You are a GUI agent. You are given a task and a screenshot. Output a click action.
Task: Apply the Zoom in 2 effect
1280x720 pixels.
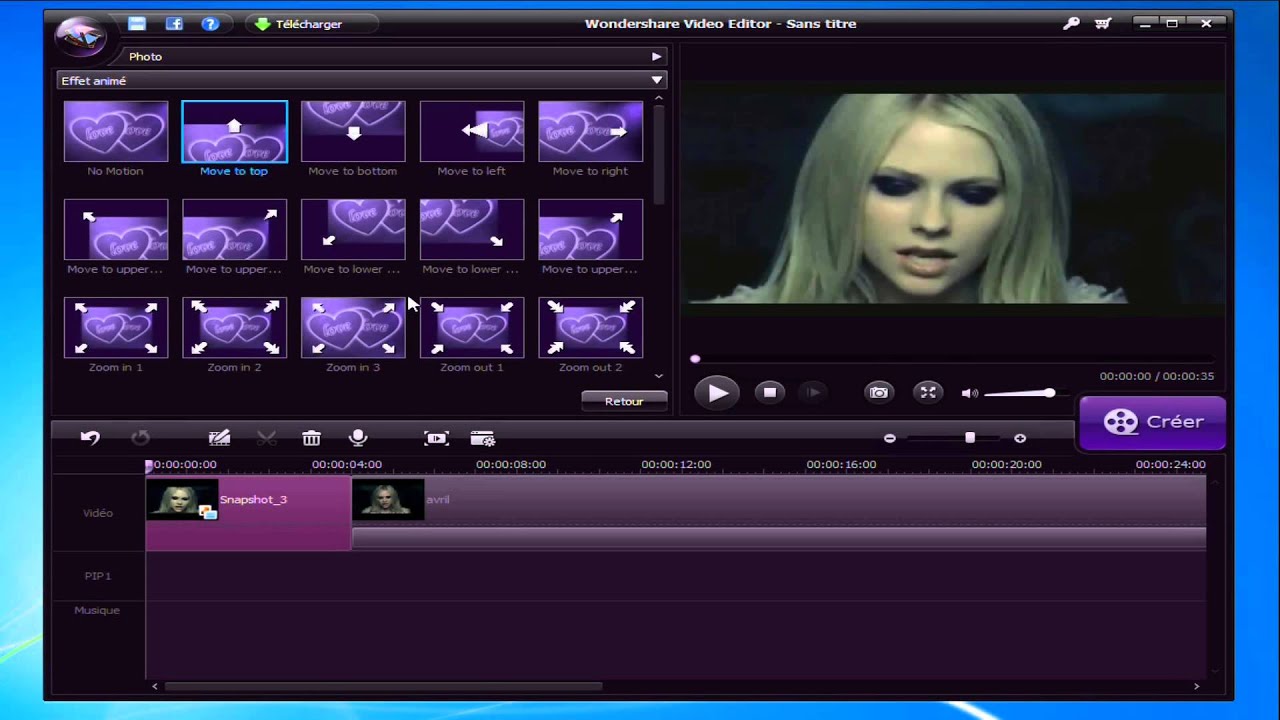234,327
